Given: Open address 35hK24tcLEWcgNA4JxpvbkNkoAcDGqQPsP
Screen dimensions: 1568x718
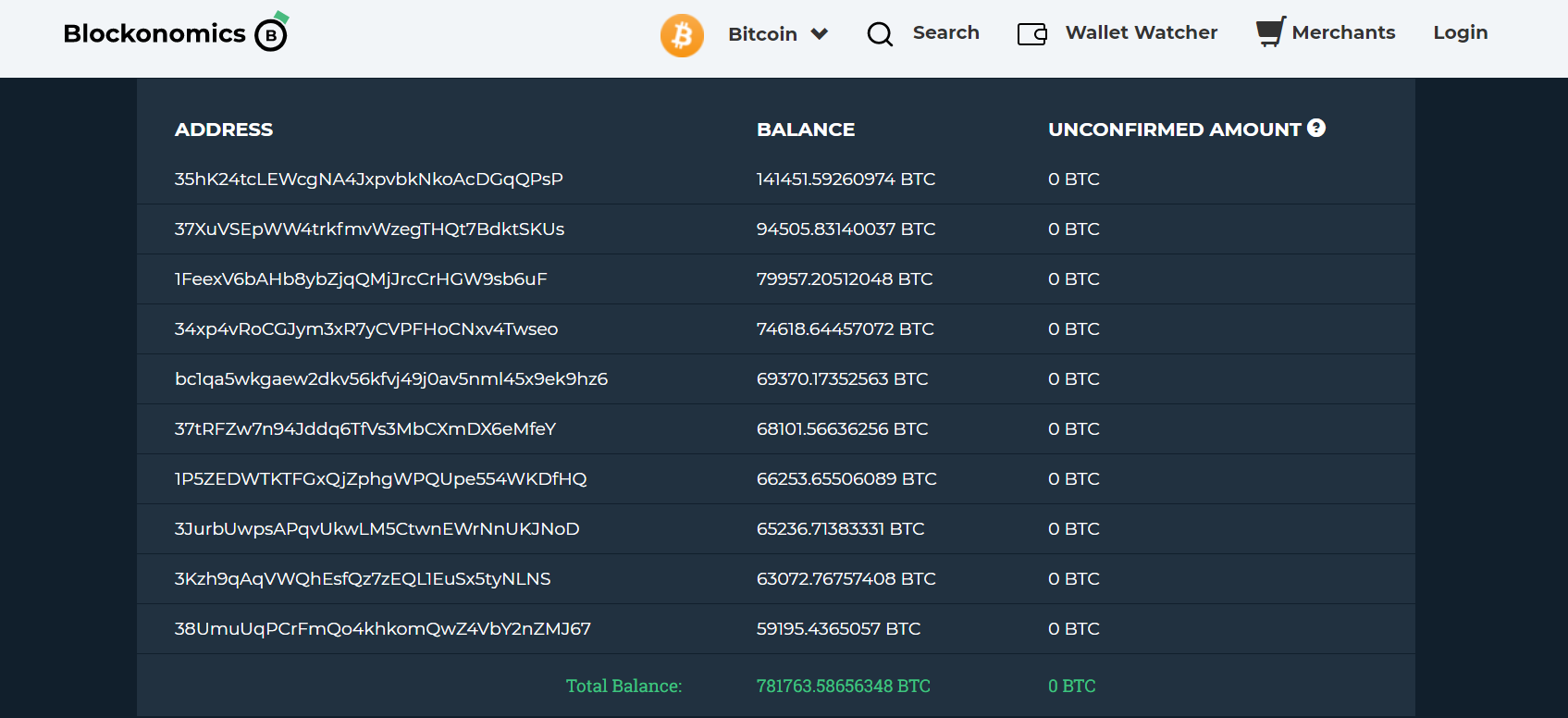Looking at the screenshot, I should [368, 179].
